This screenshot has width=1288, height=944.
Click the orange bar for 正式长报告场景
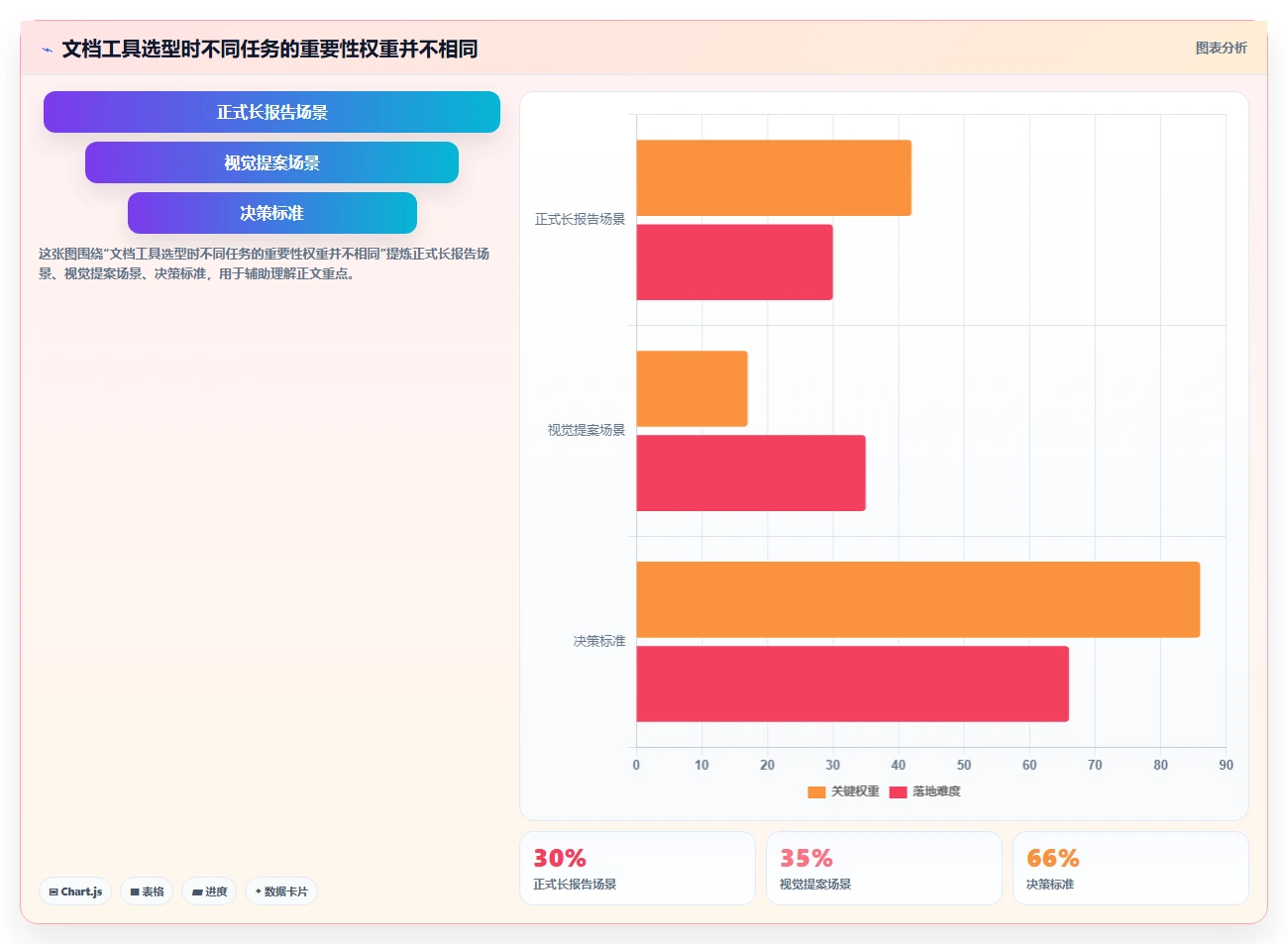[x=774, y=177]
